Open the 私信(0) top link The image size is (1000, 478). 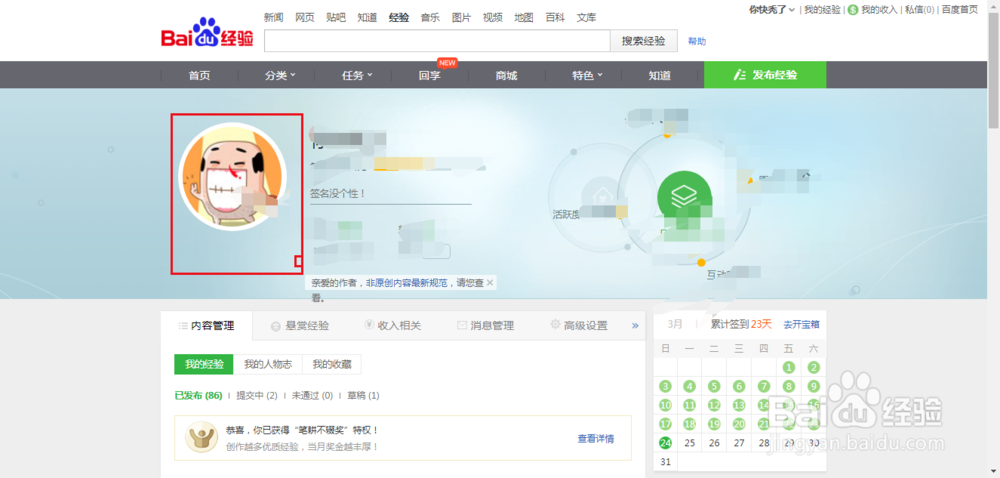tap(920, 10)
